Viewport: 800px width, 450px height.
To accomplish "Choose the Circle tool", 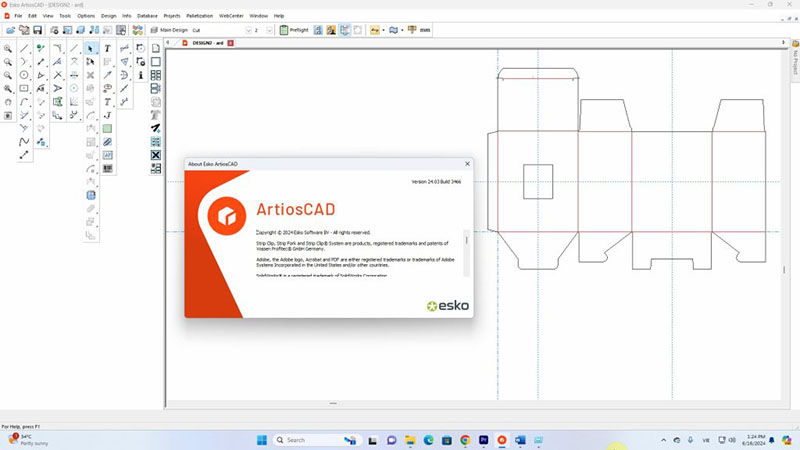I will [x=24, y=75].
